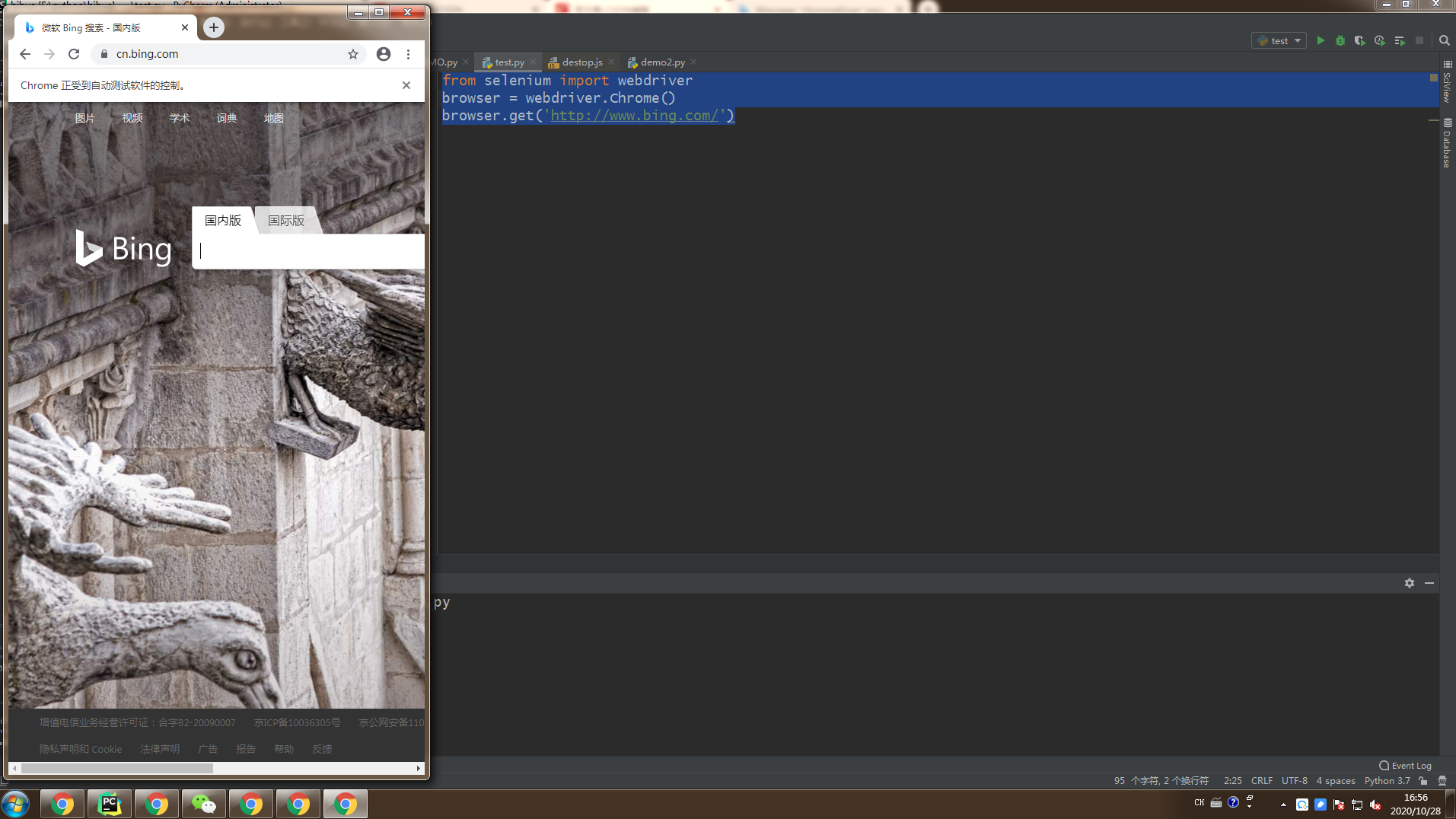Click the CH input language indicator
1456x819 pixels.
tap(1200, 802)
